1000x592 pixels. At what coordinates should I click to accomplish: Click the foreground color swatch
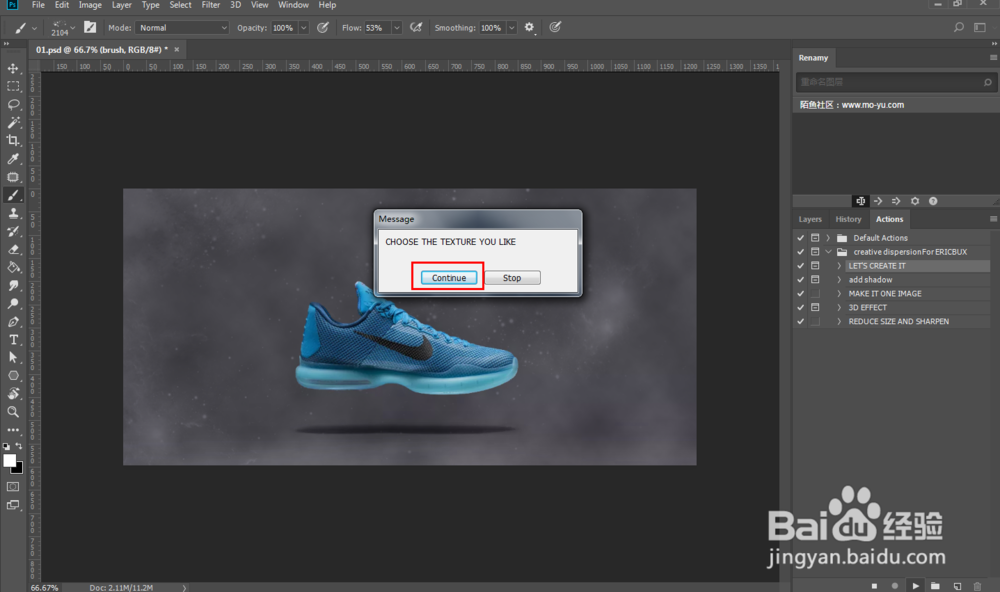(10, 461)
